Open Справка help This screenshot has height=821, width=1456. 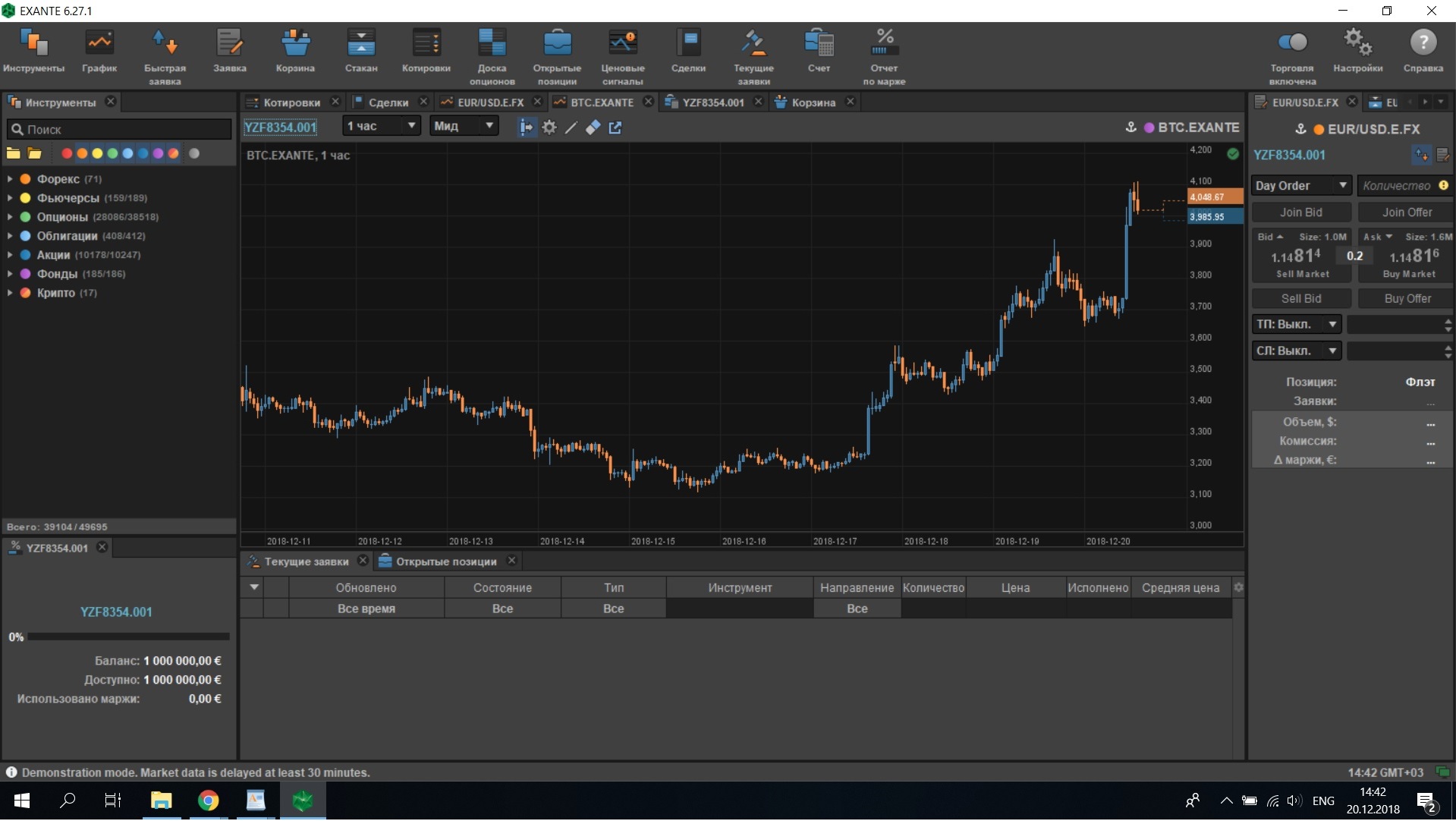tap(1423, 52)
